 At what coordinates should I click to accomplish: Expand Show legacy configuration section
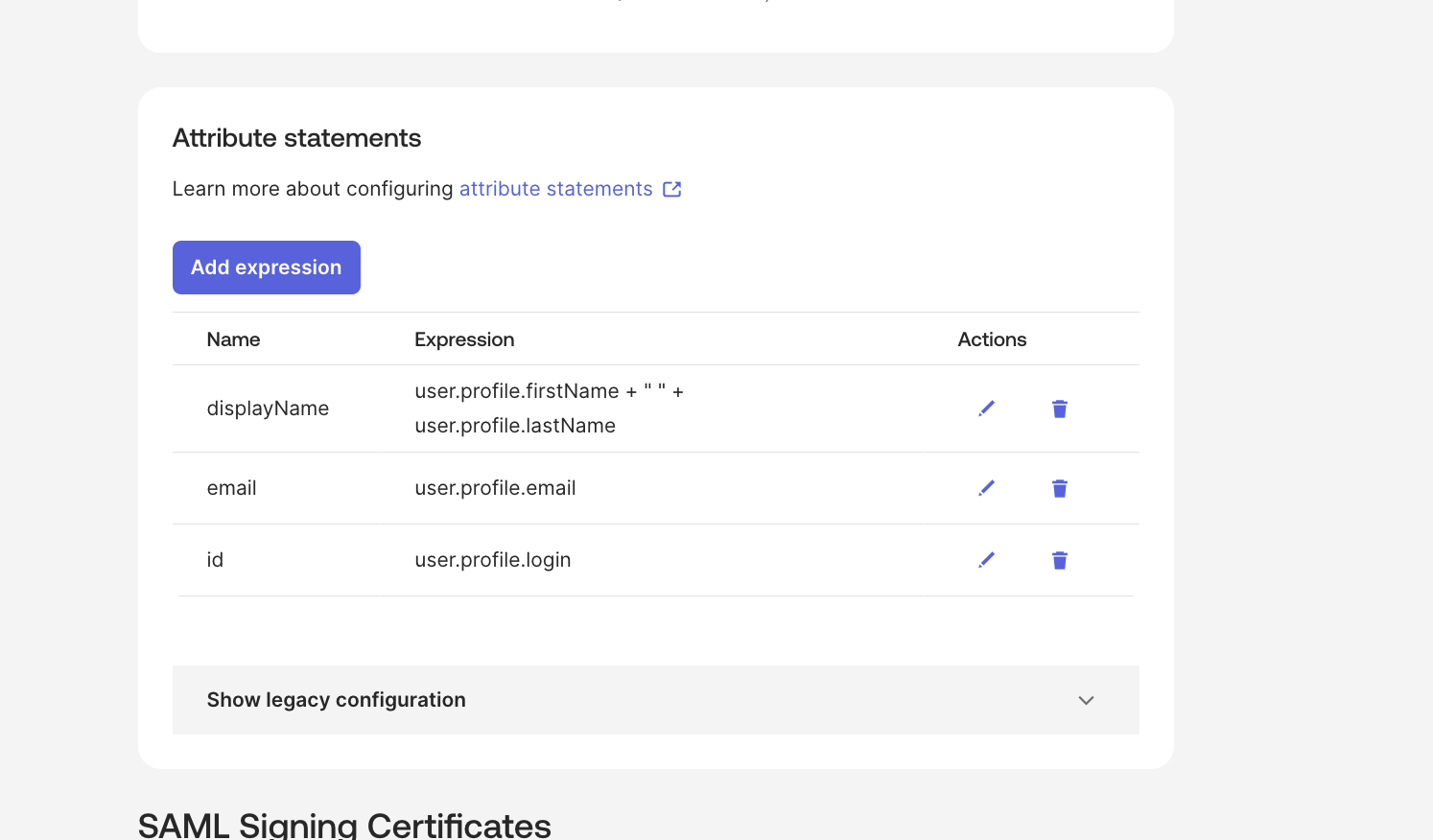[x=337, y=700]
